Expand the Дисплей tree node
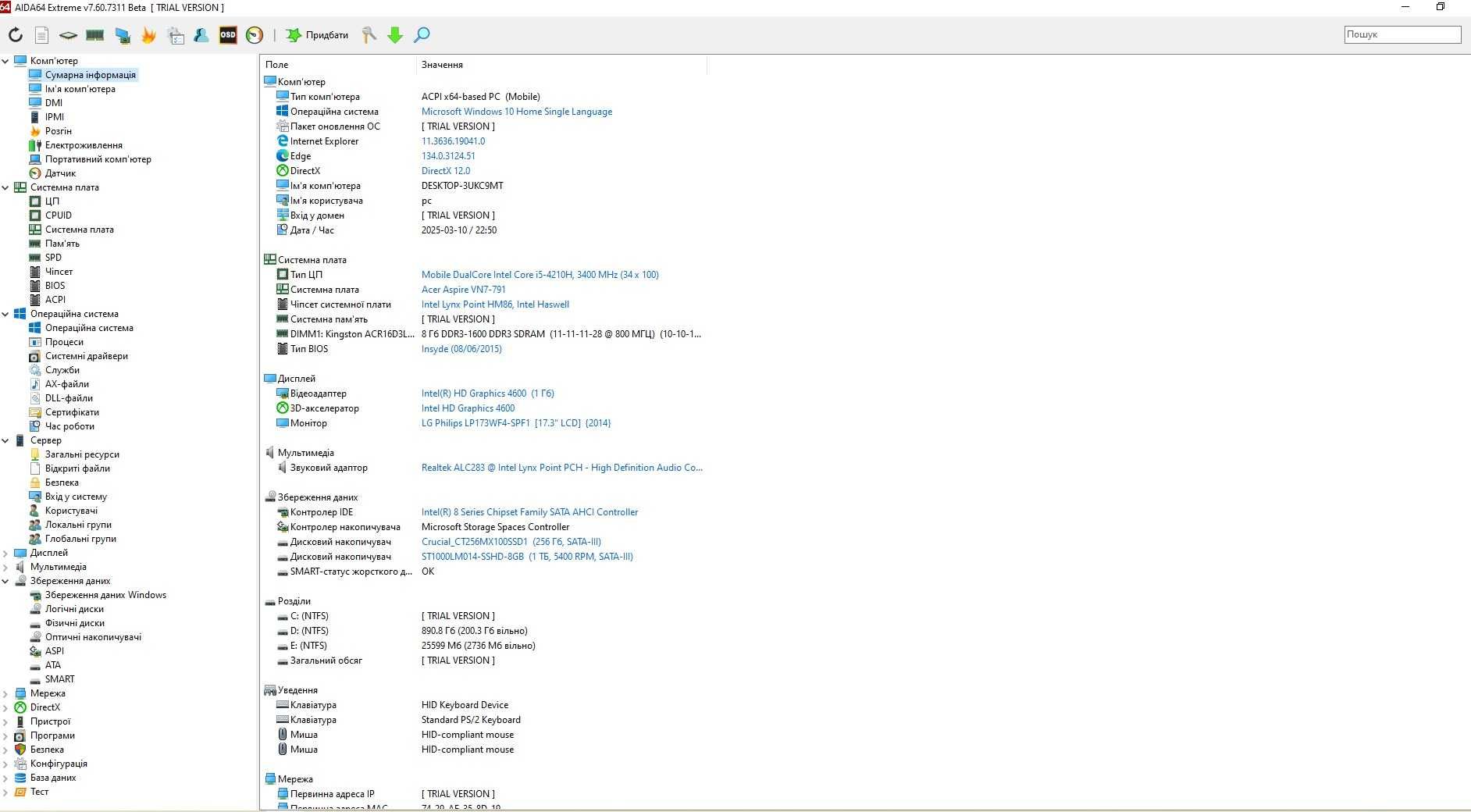 (5, 553)
